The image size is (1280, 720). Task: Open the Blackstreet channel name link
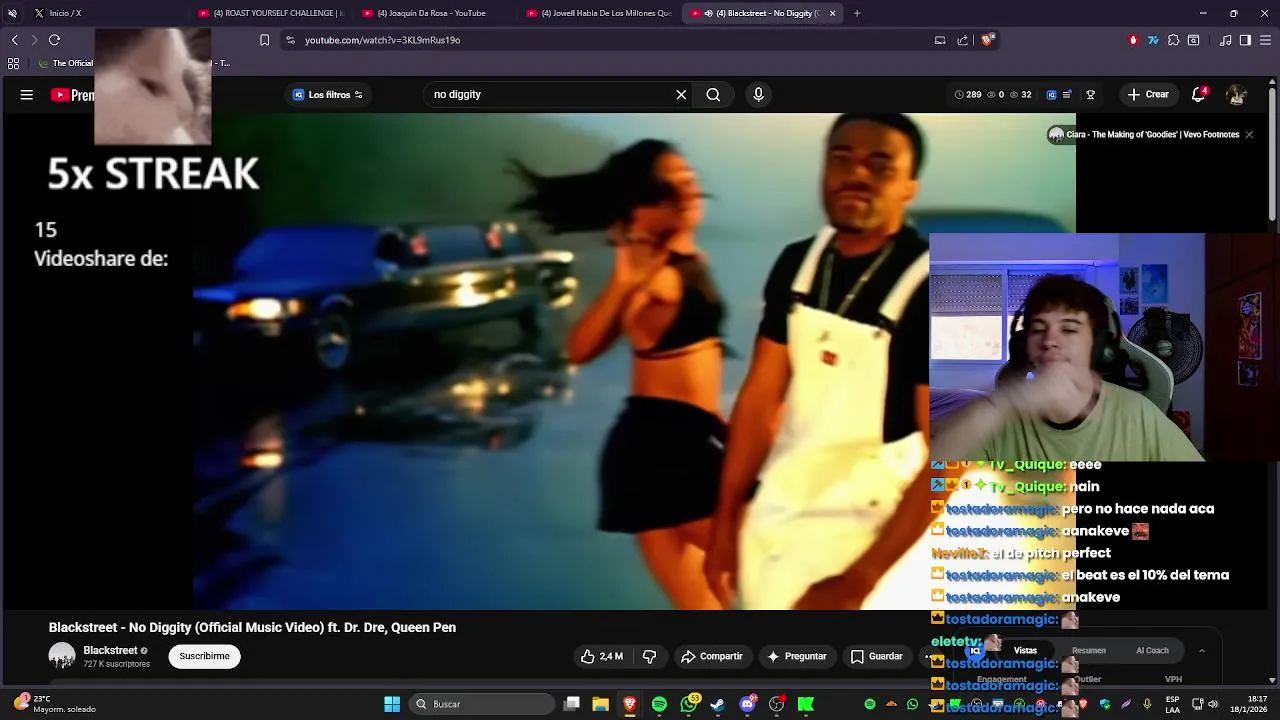click(x=110, y=650)
